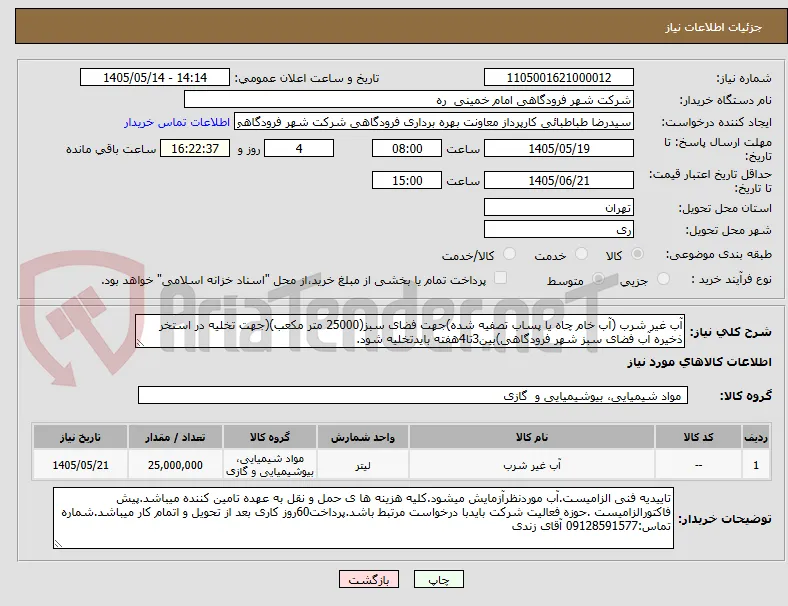Click the remaining days field showing 4
The image size is (788, 606).
[x=299, y=149]
